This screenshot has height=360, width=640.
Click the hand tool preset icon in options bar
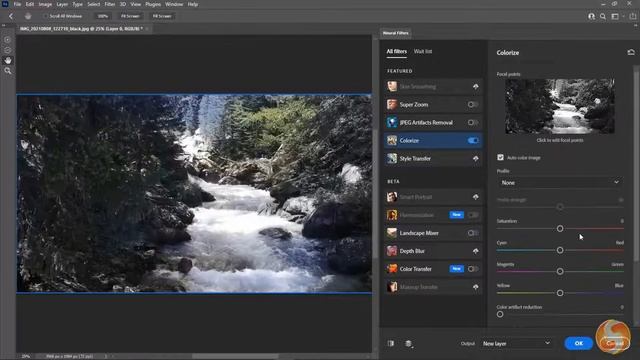[28, 16]
